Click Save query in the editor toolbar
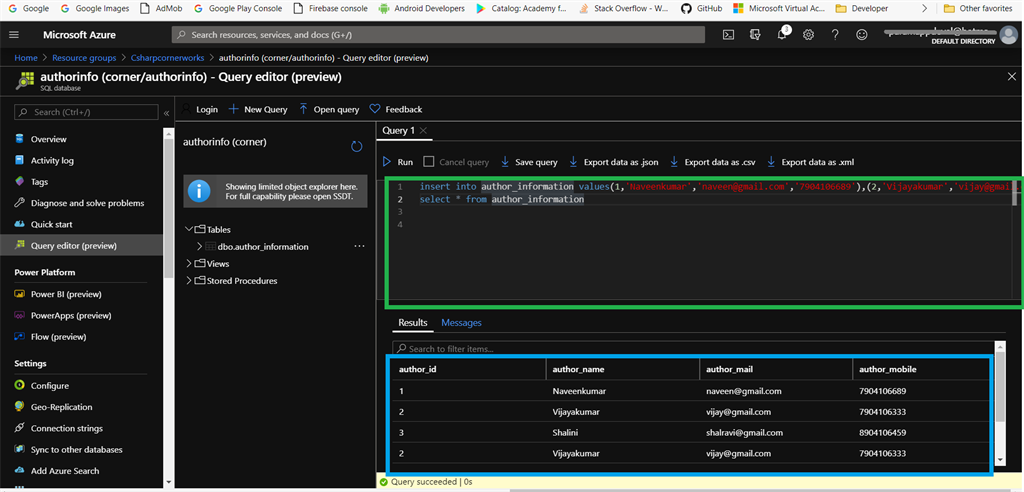The height and width of the screenshot is (492, 1024). (529, 162)
